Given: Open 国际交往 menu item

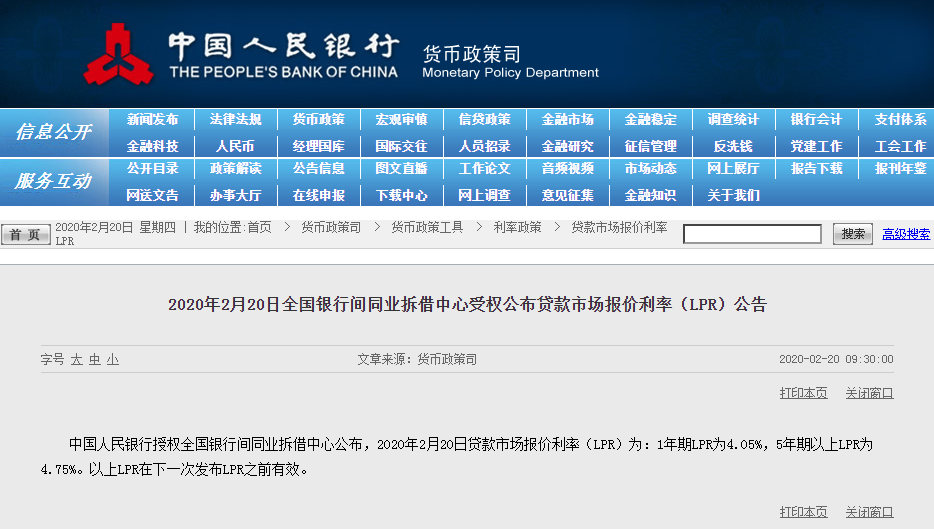Looking at the screenshot, I should (401, 146).
